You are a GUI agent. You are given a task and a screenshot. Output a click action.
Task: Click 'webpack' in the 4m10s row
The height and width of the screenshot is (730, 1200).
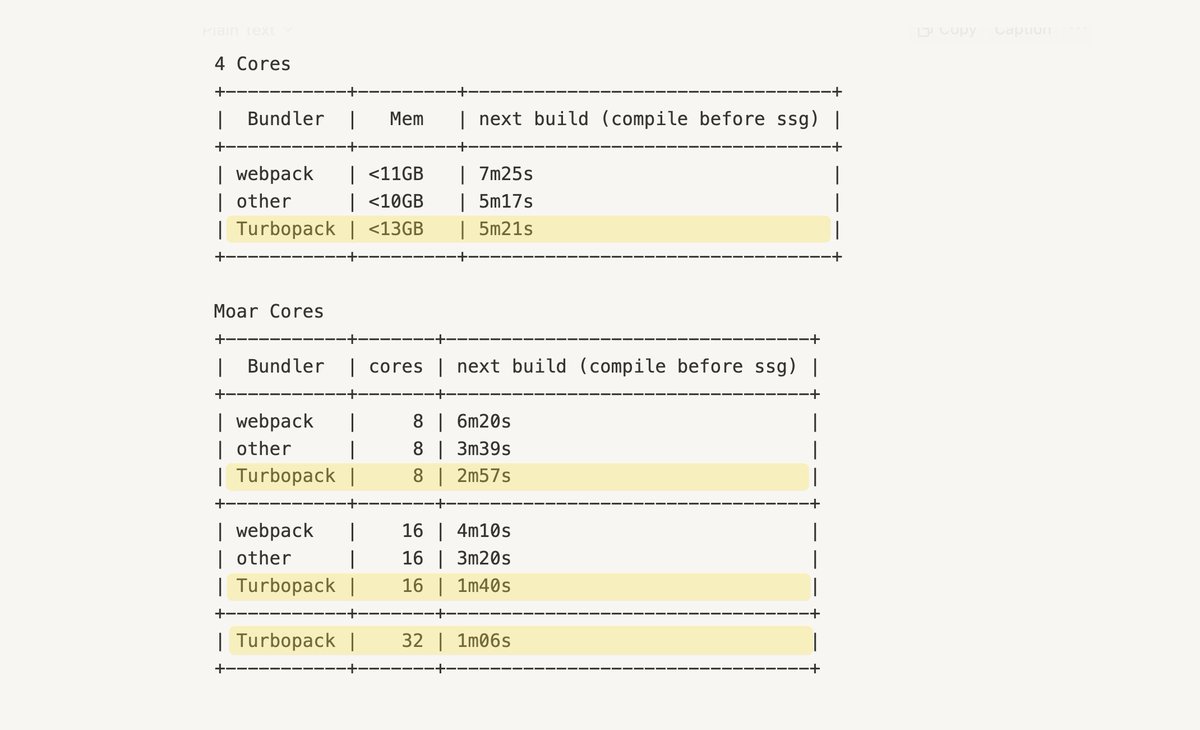275,531
